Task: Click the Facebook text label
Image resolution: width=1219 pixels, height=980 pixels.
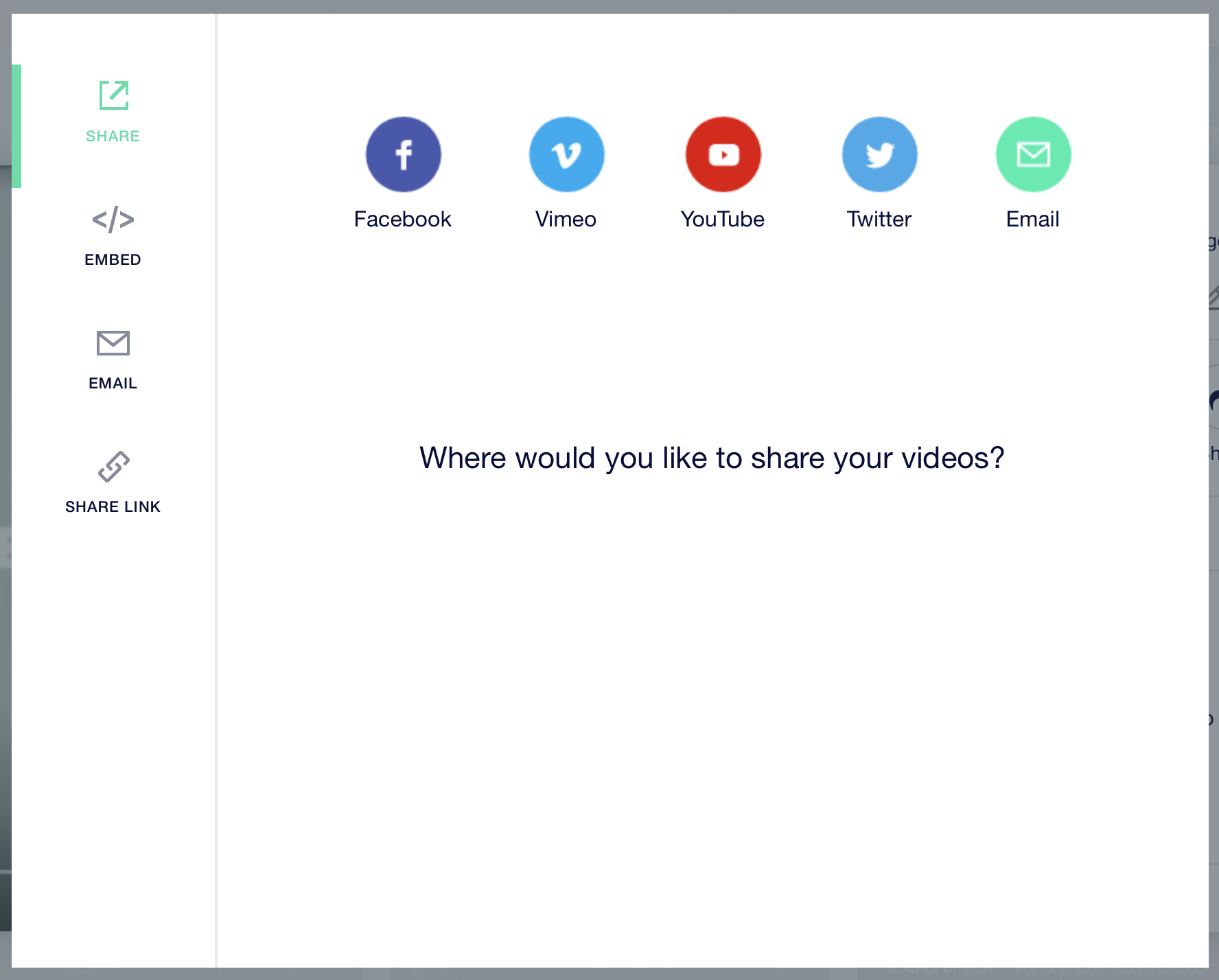Action: [x=403, y=219]
